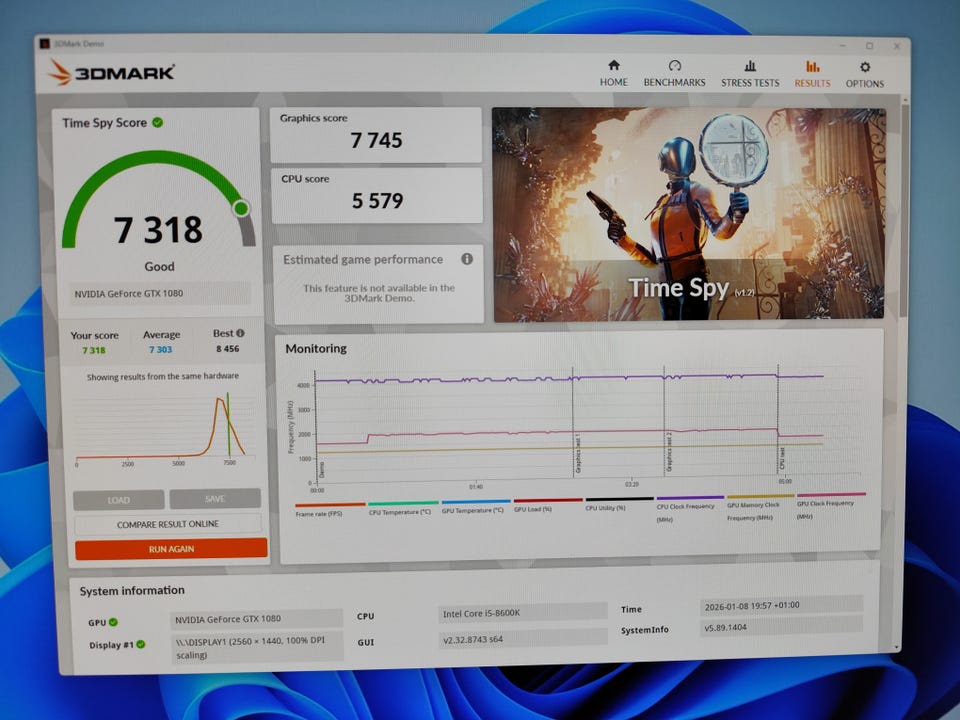Click the GPU validation checkmark in System information

[x=113, y=622]
